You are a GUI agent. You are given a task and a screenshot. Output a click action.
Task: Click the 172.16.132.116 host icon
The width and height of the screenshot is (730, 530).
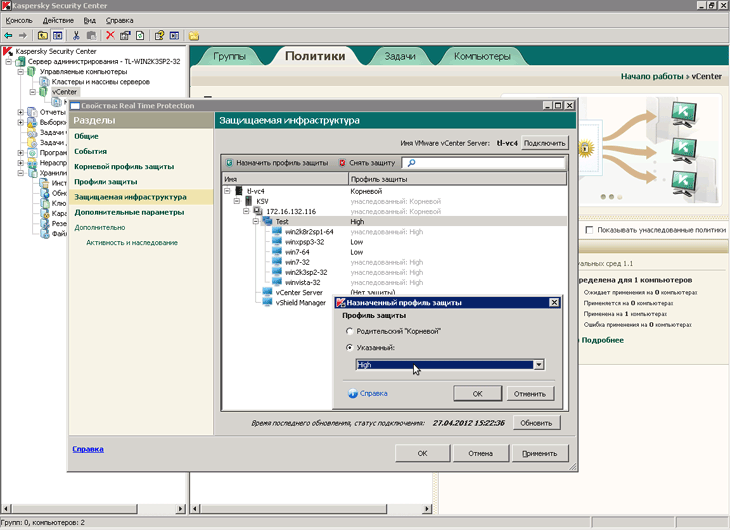point(258,211)
